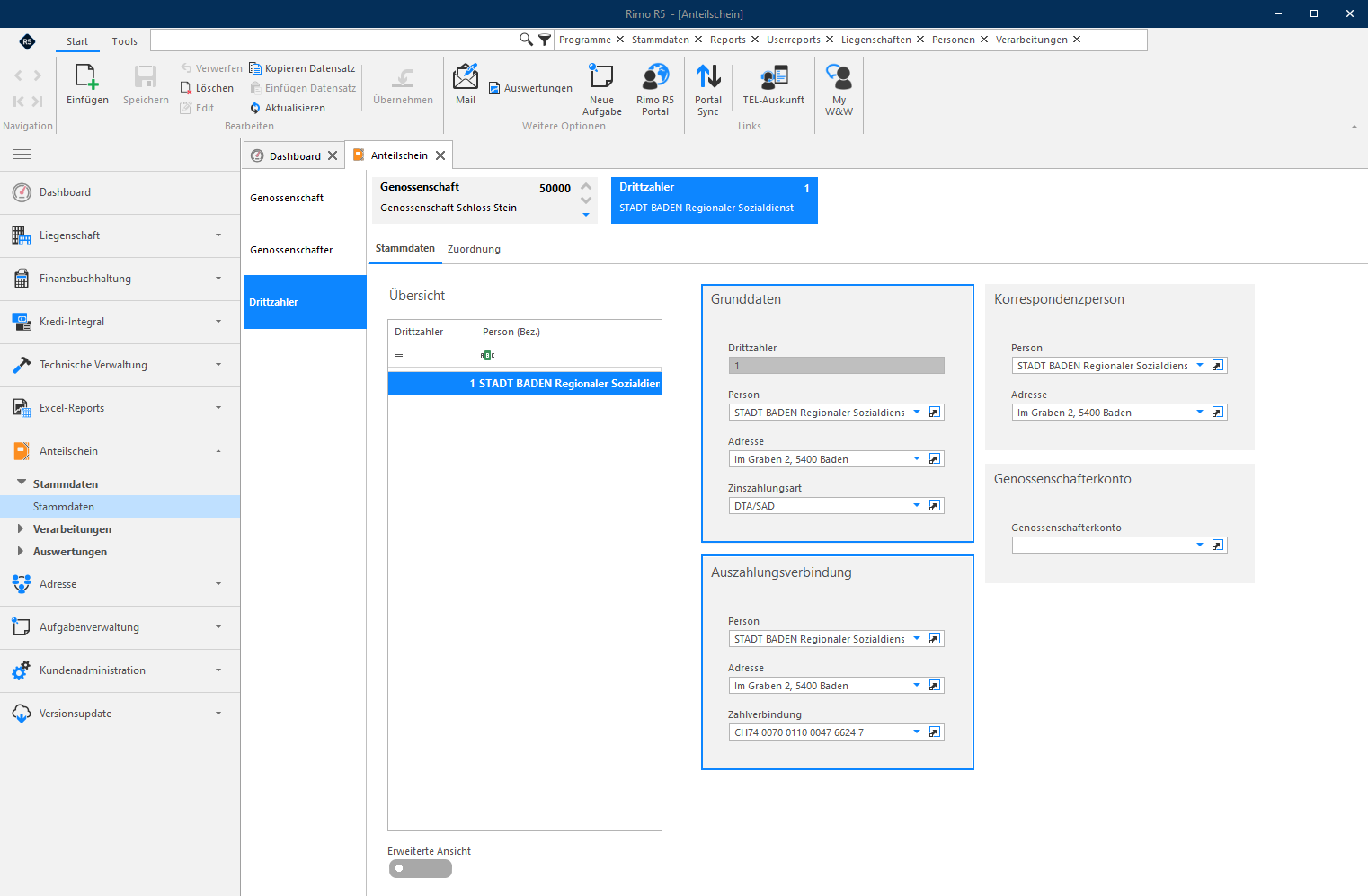Image resolution: width=1368 pixels, height=896 pixels.
Task: Expand the Liegenschaft sidebar section
Action: tap(120, 235)
